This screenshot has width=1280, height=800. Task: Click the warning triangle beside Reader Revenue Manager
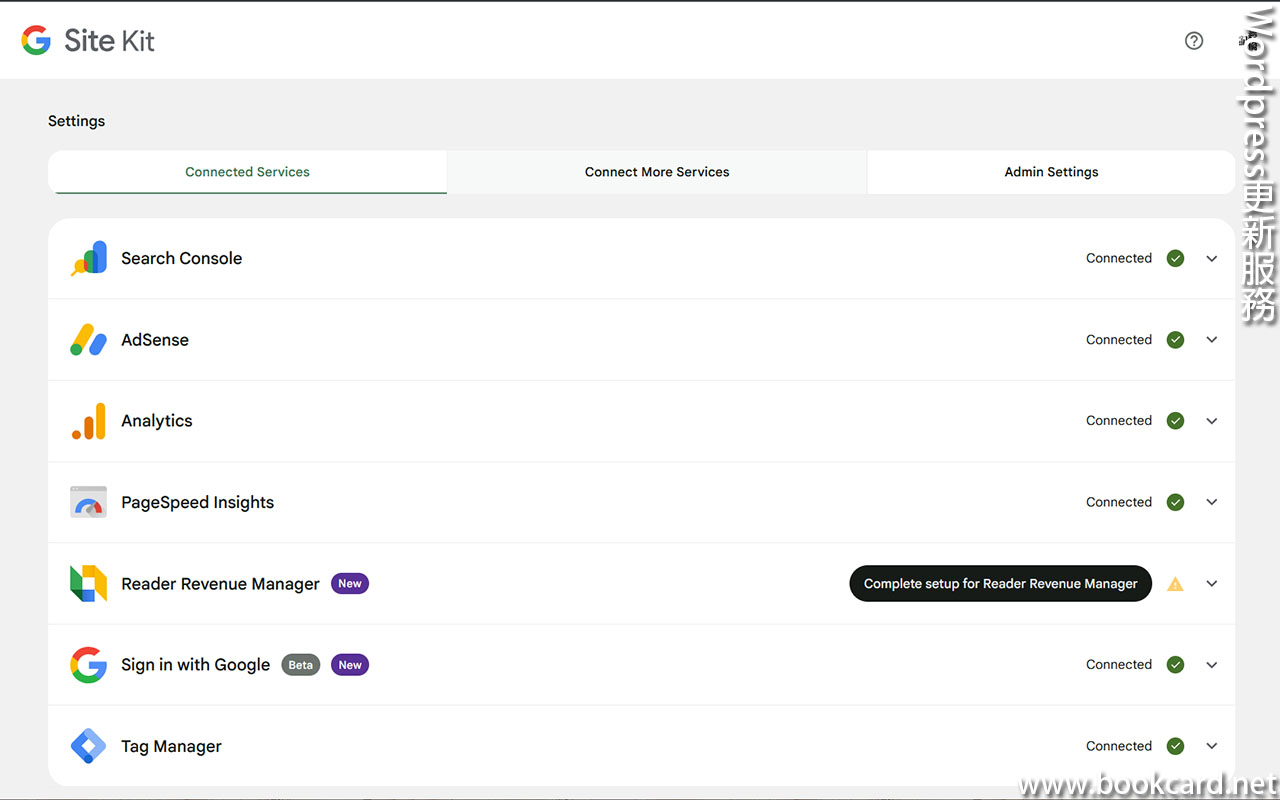[x=1175, y=583]
